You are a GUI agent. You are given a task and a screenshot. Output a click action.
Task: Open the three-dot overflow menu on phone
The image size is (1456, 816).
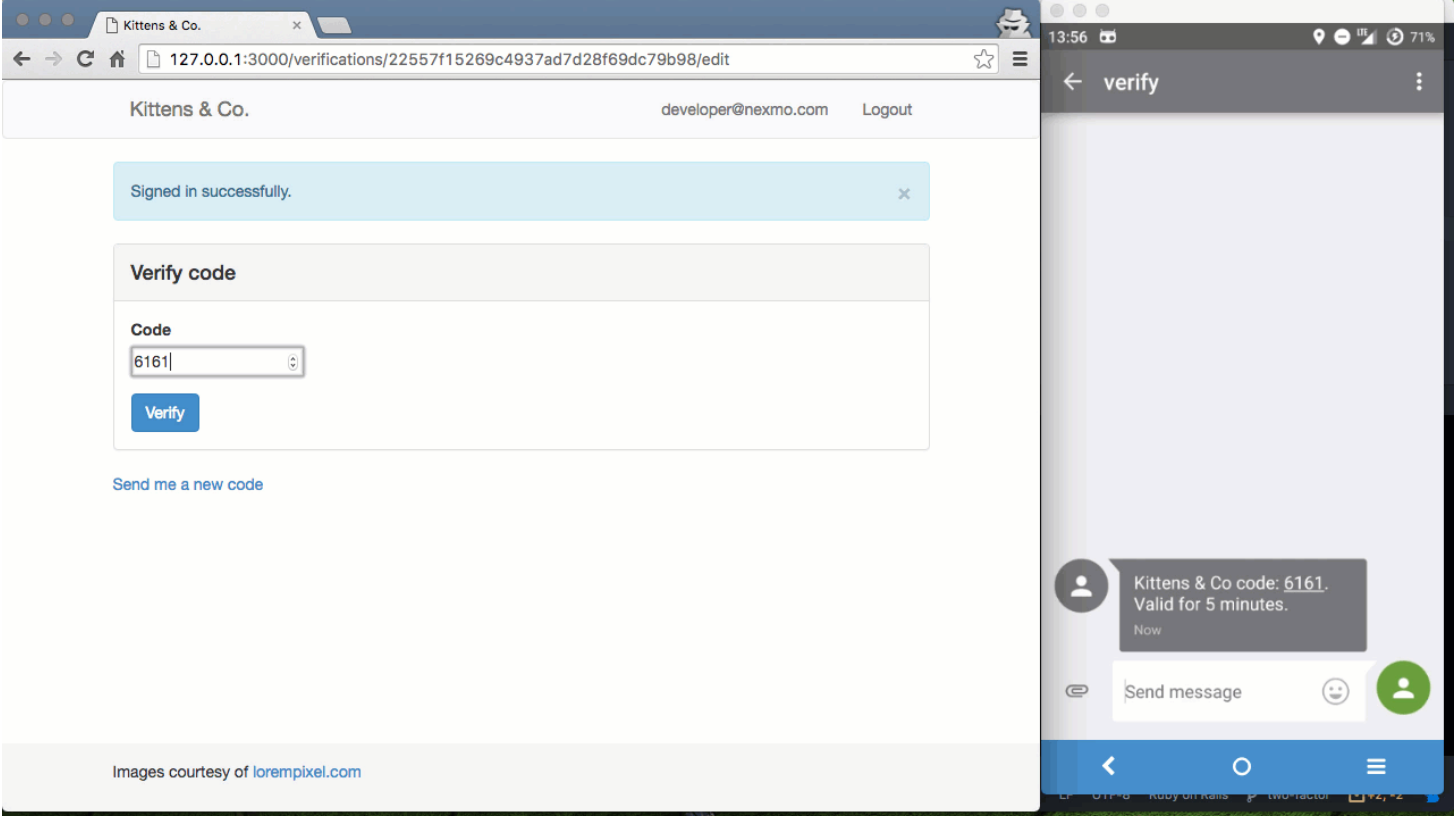(1419, 82)
